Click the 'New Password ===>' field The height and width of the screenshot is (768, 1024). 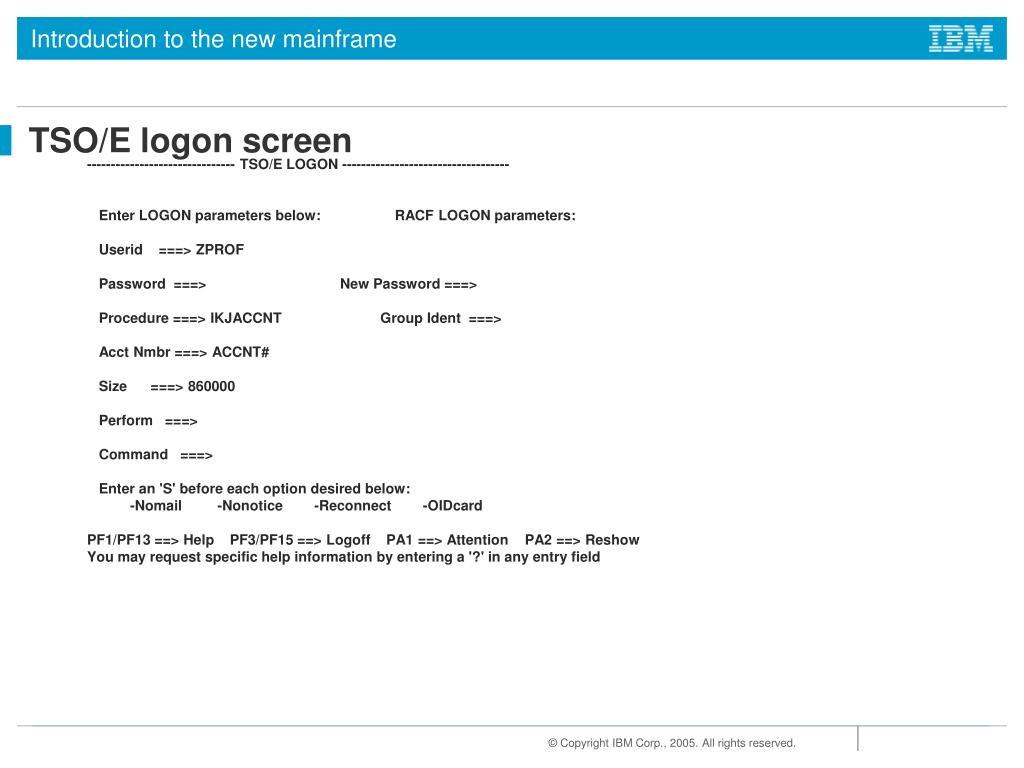408,284
